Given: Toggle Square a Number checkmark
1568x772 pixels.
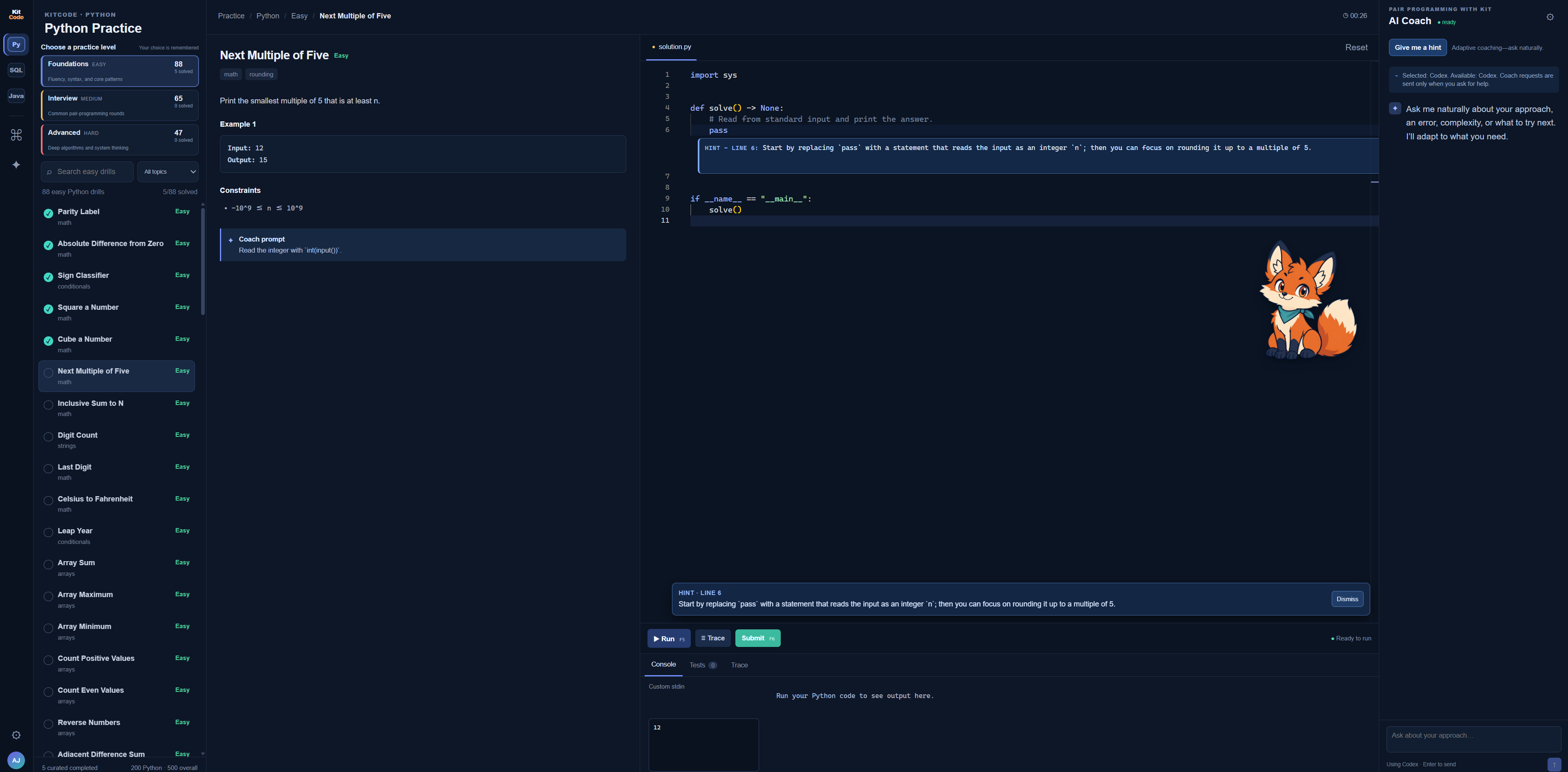Looking at the screenshot, I should click(x=48, y=309).
